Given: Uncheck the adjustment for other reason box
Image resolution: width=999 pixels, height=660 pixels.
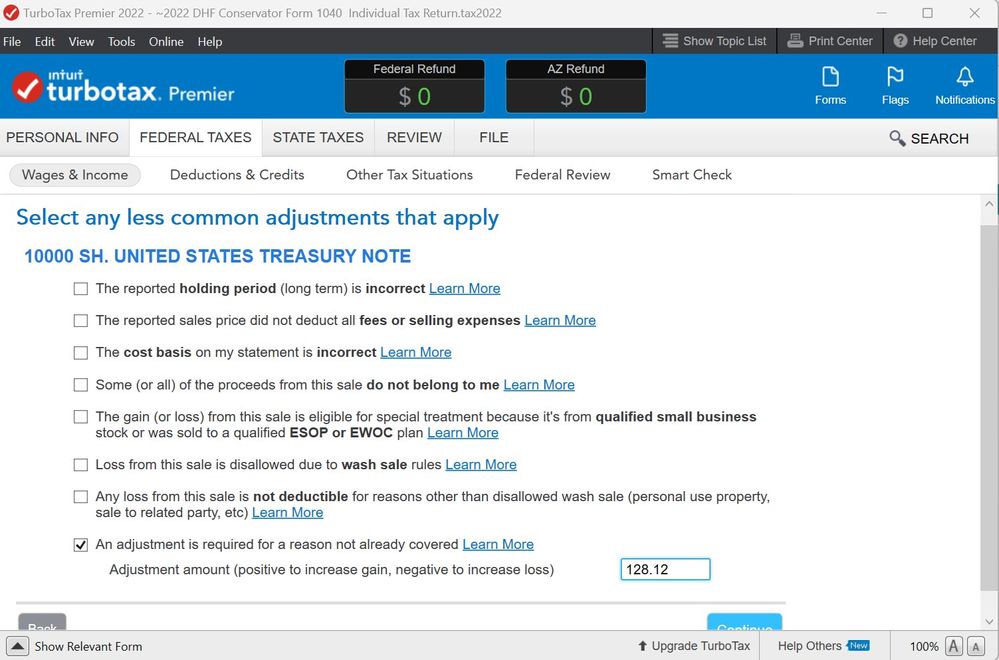Looking at the screenshot, I should coord(81,545).
